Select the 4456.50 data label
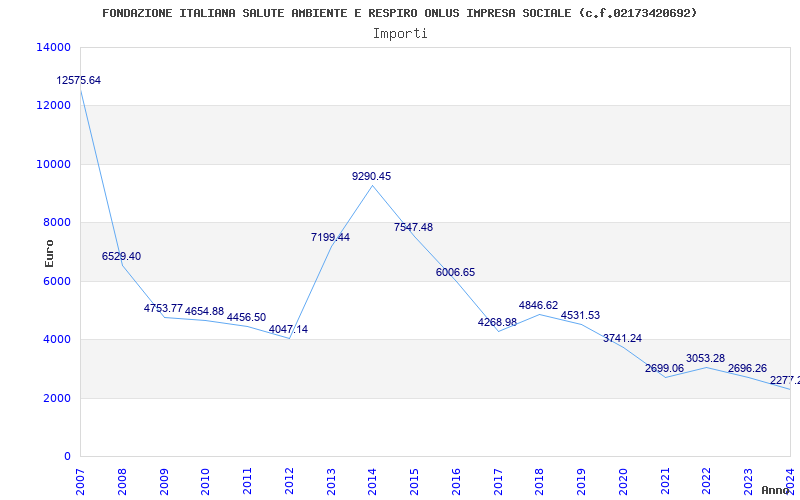This screenshot has height=500, width=800. click(246, 317)
